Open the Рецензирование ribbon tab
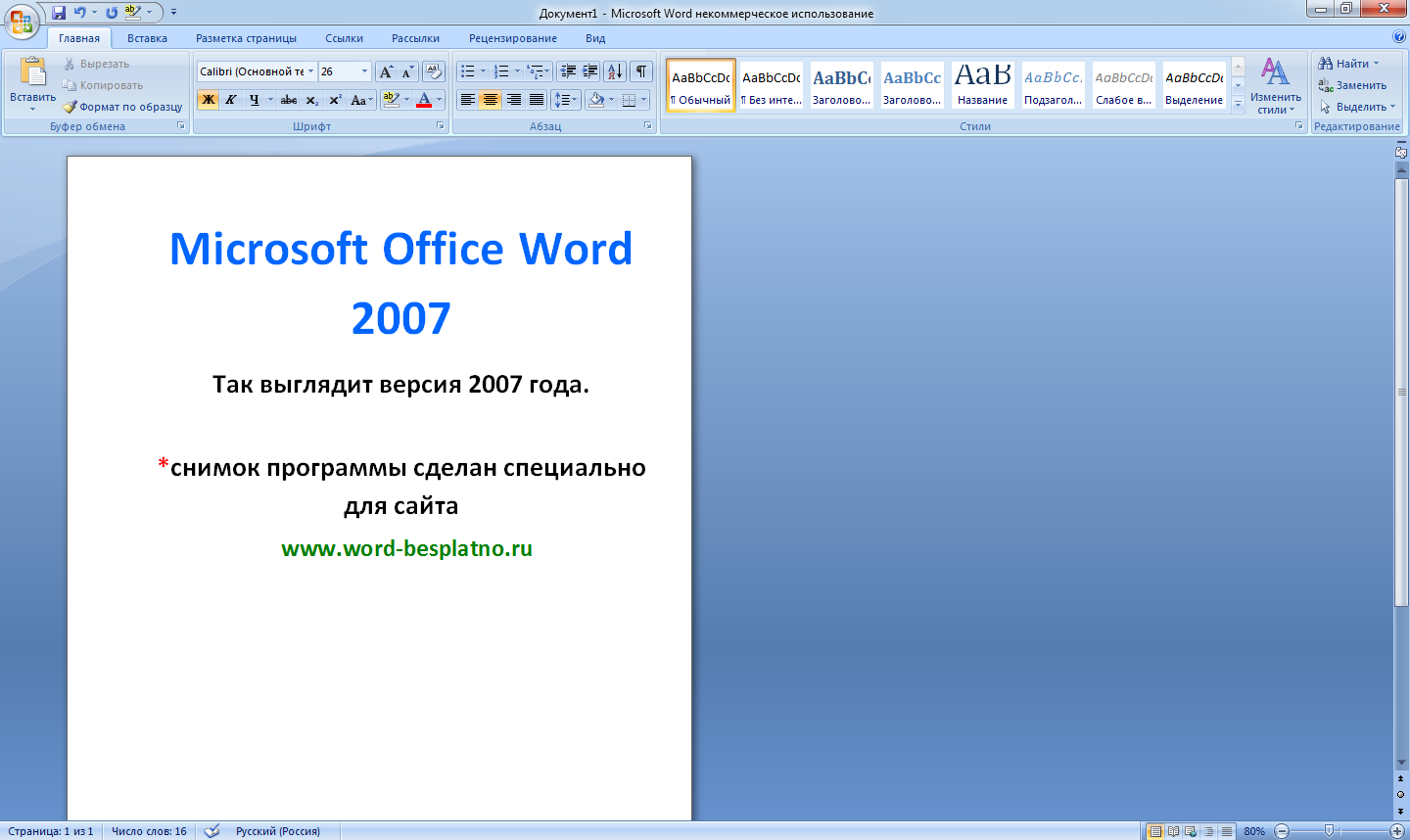1410x840 pixels. tap(513, 38)
